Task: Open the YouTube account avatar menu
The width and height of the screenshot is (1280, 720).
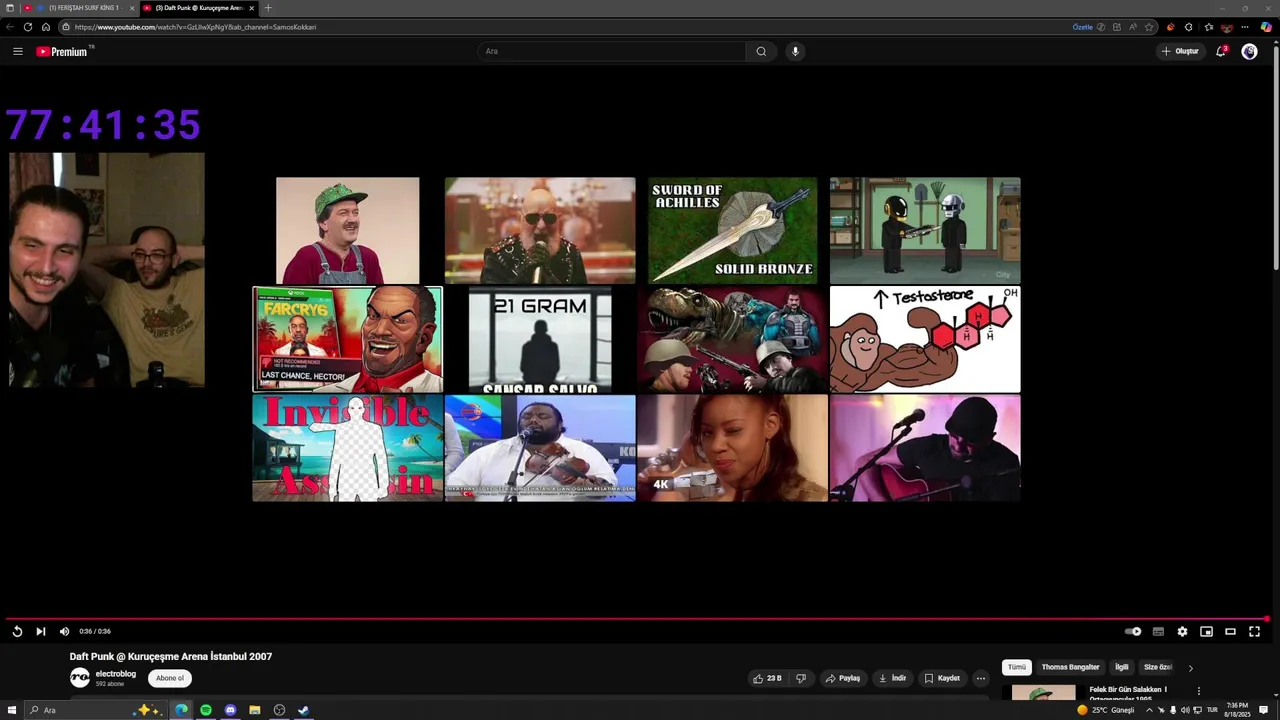Action: tap(1249, 51)
